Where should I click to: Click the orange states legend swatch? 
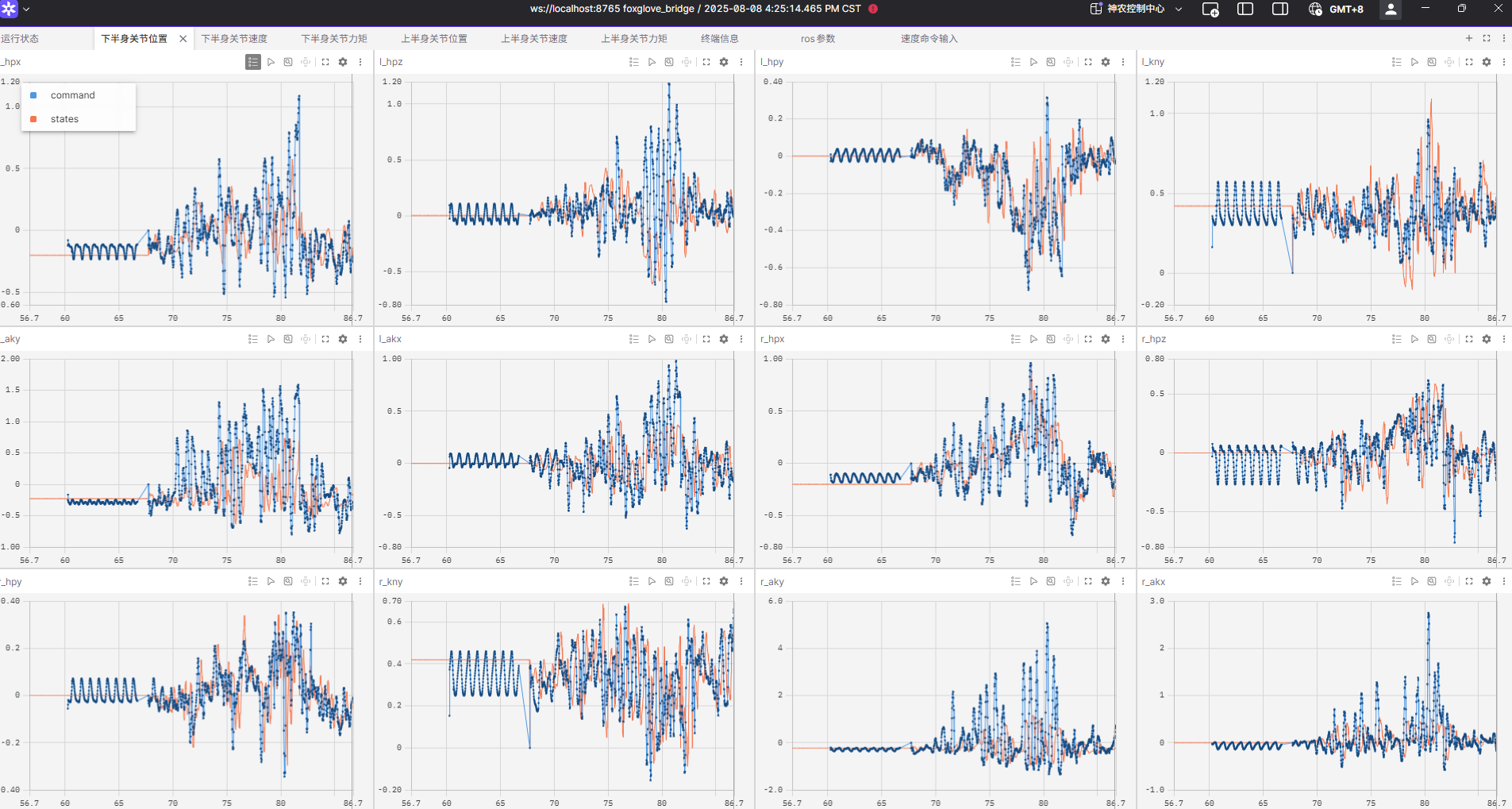pos(33,119)
